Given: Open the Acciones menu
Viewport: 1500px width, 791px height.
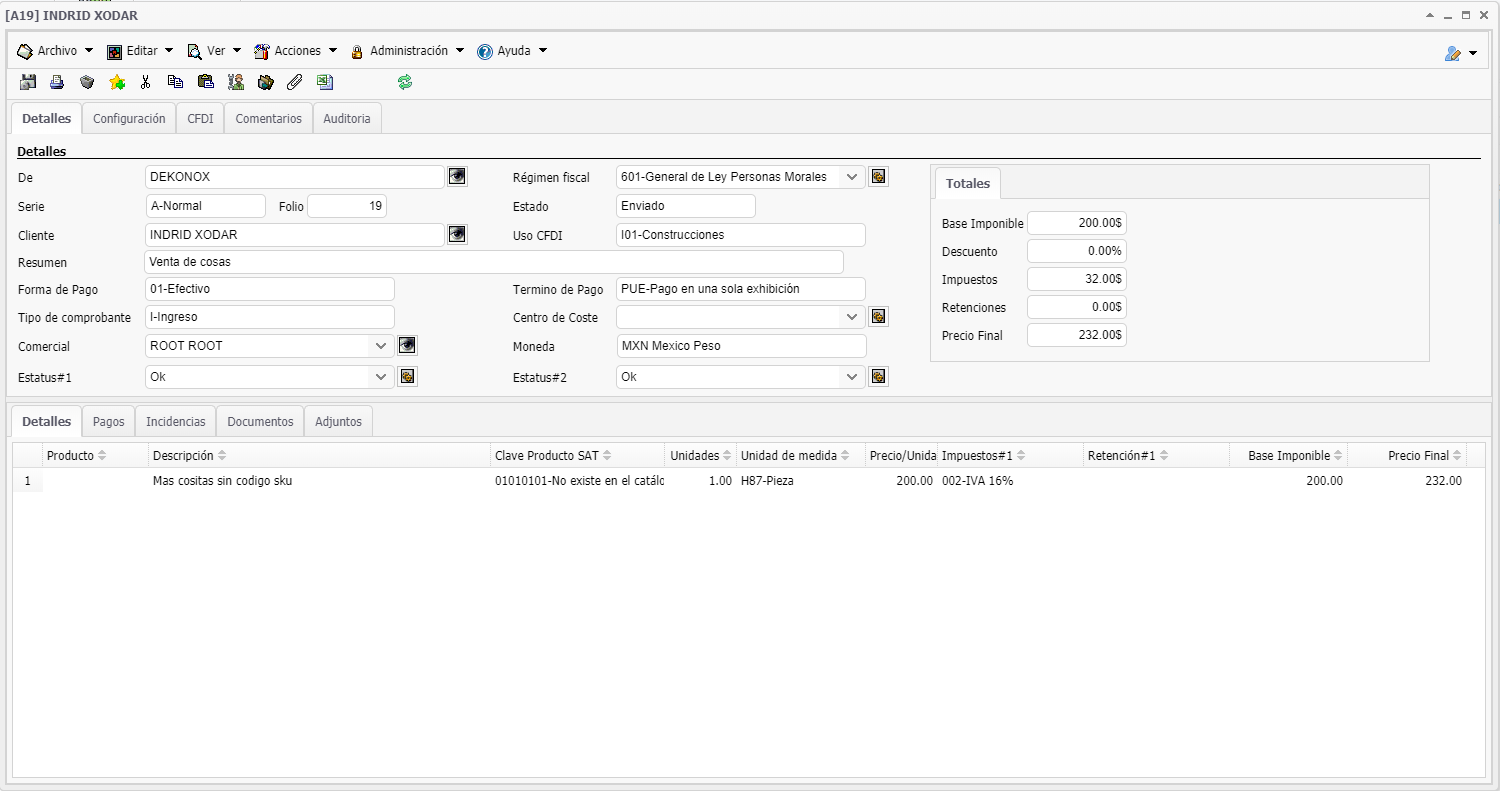Looking at the screenshot, I should [x=296, y=51].
